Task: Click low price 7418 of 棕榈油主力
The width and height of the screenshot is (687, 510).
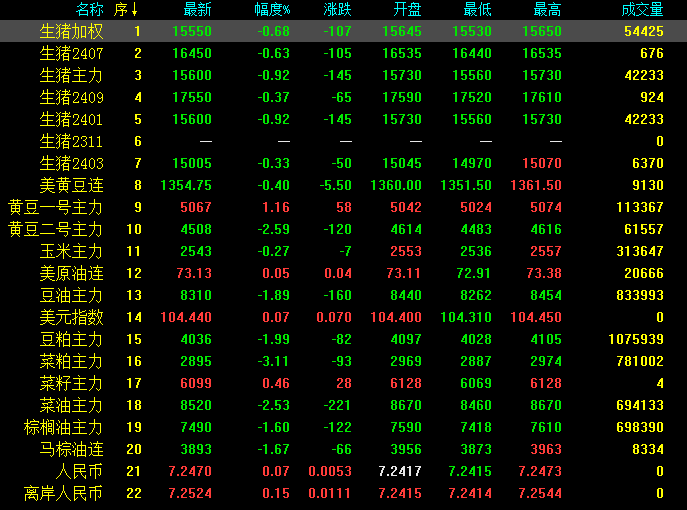Action: (x=476, y=427)
